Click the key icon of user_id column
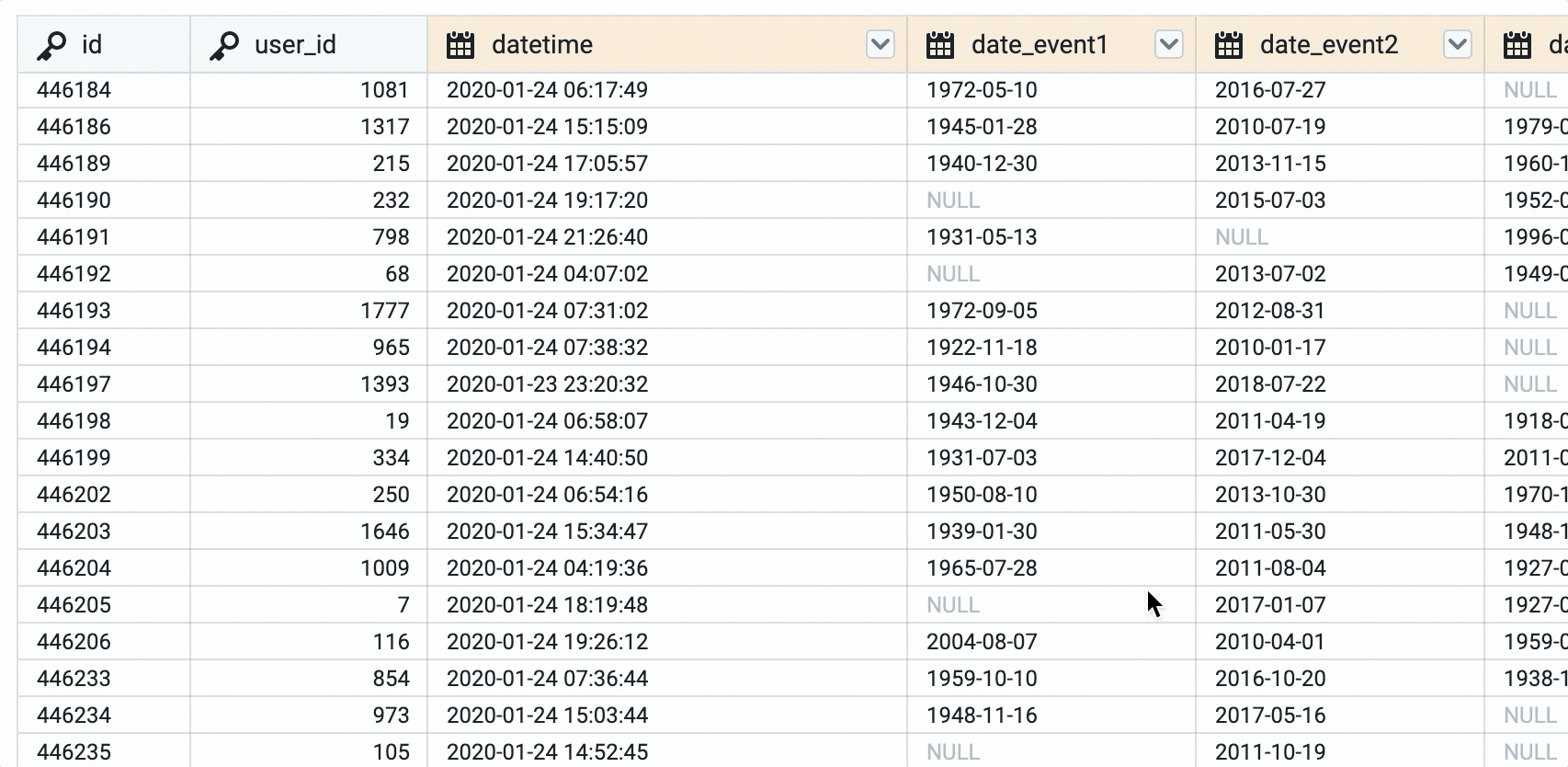The width and height of the screenshot is (1568, 767). click(224, 45)
